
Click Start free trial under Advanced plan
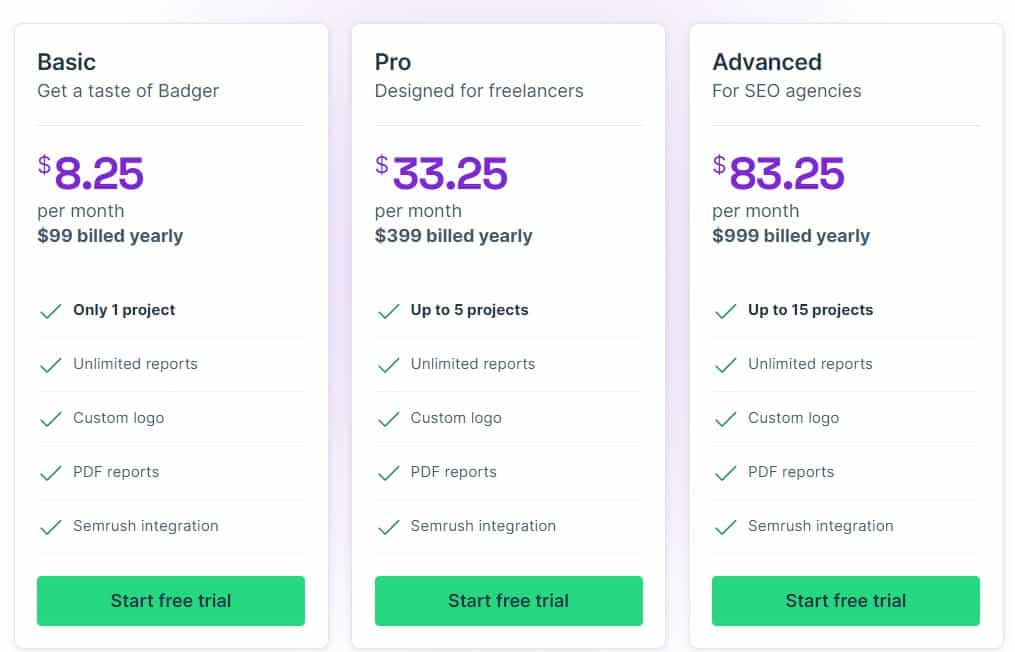pyautogui.click(x=845, y=601)
